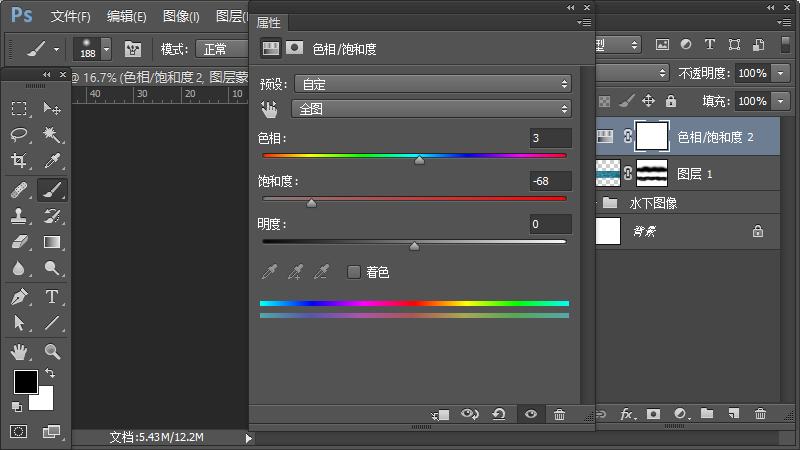Toggle lock transparent pixels icon
The width and height of the screenshot is (800, 450).
point(605,102)
